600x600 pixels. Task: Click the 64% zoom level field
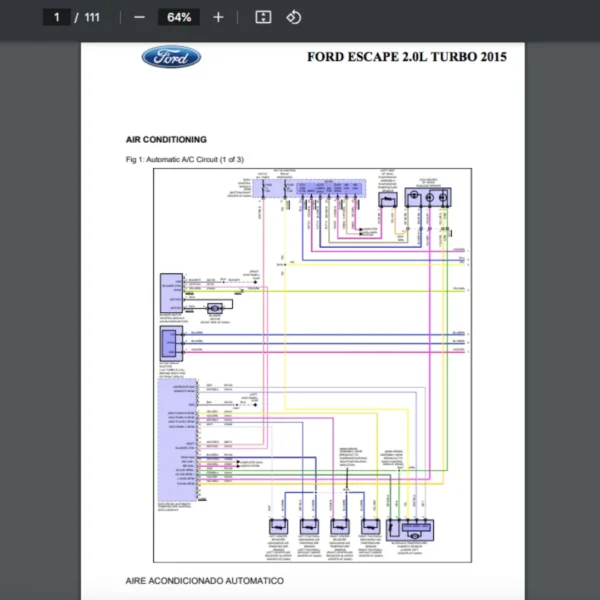pos(179,17)
